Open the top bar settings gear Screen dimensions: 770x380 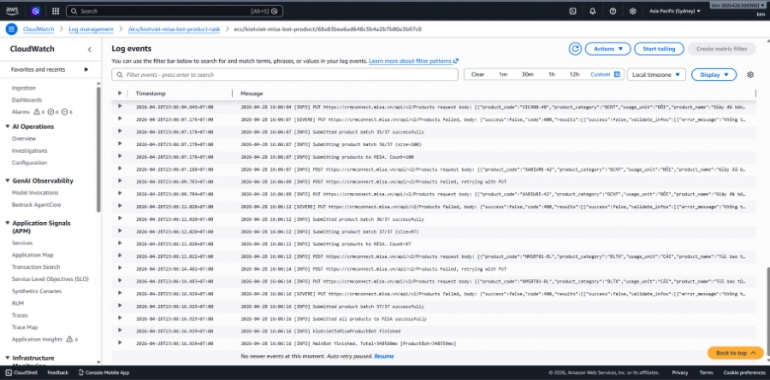(633, 11)
